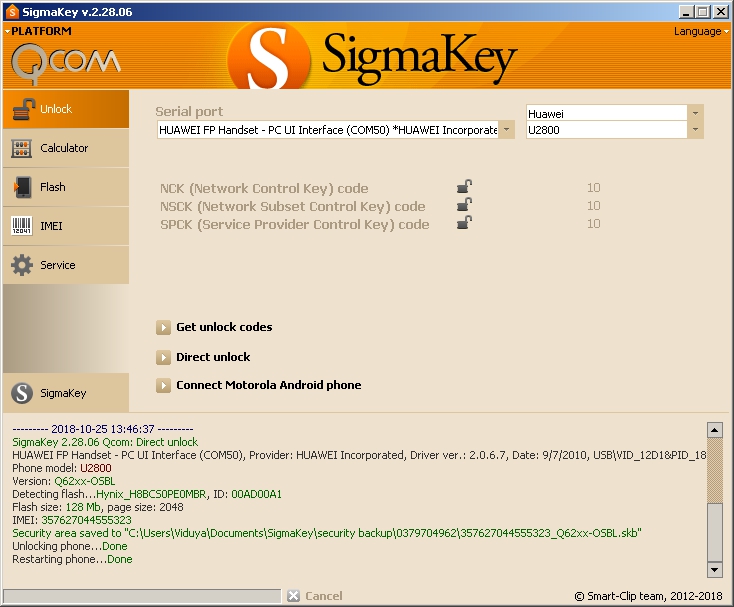
Task: Click the log timestamp 2018-10-25 13:46:37
Action: pos(103,429)
